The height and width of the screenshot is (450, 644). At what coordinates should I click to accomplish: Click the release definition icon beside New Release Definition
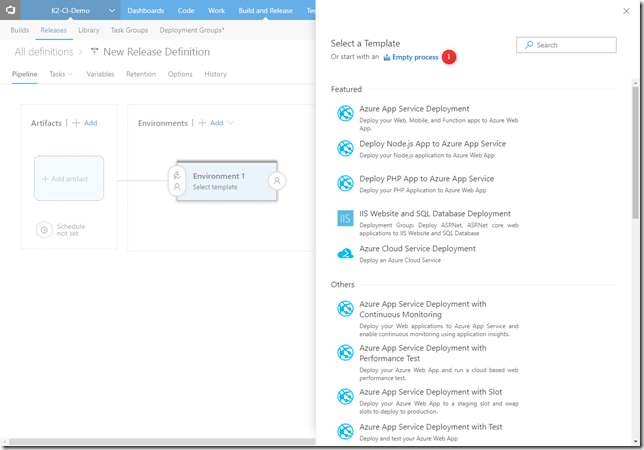click(94, 51)
